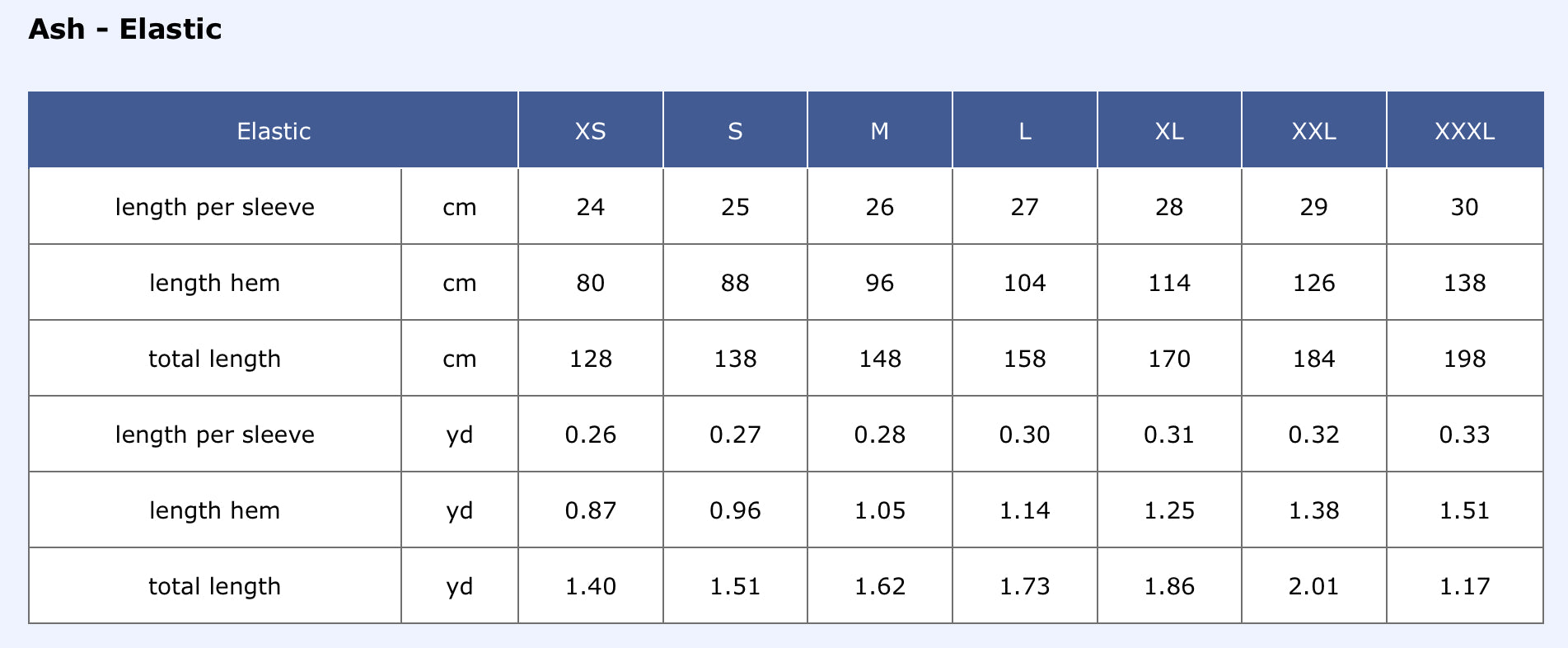
Task: Select the M size column header
Action: pos(879,131)
